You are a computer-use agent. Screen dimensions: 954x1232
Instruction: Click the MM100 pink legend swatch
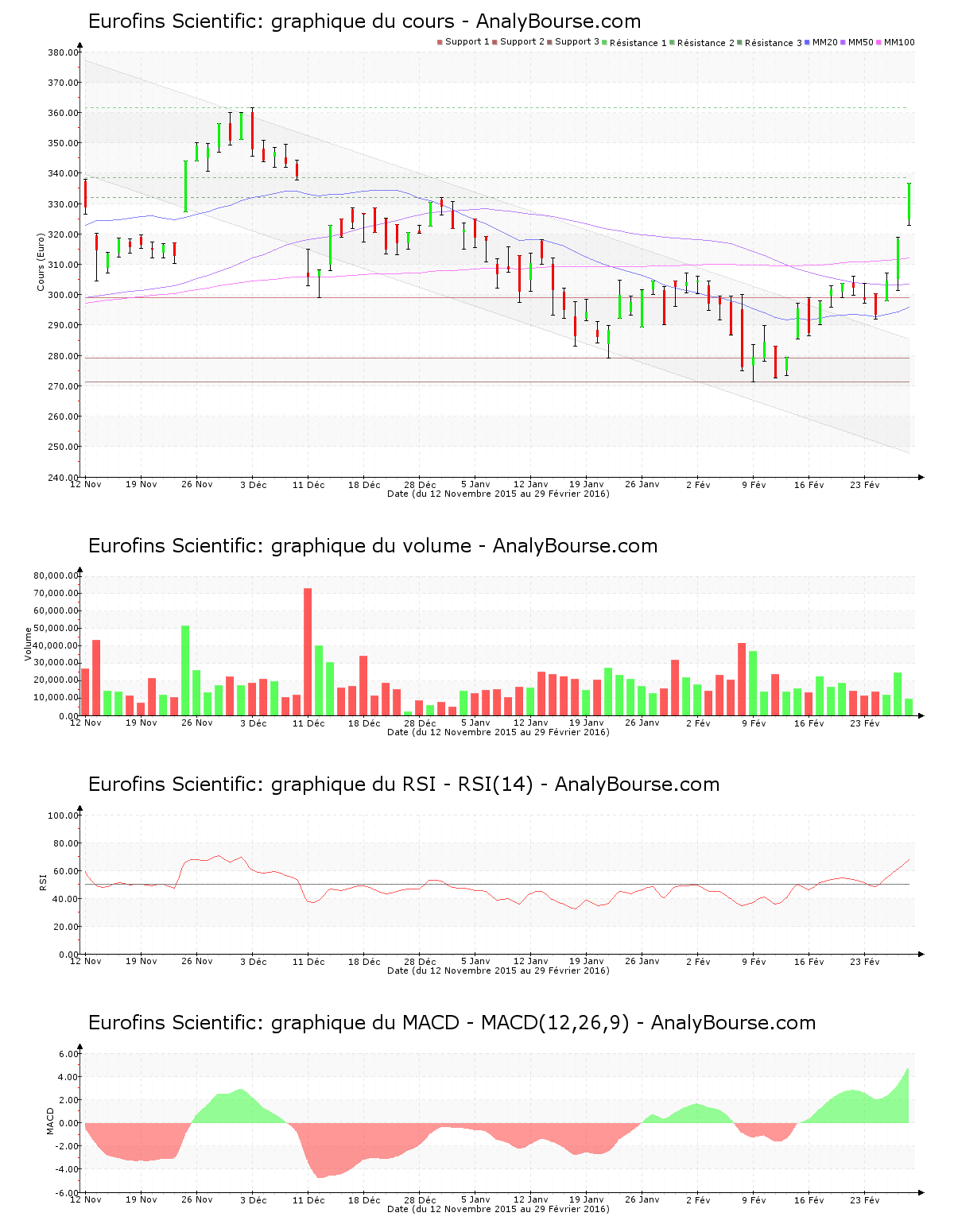[x=878, y=42]
